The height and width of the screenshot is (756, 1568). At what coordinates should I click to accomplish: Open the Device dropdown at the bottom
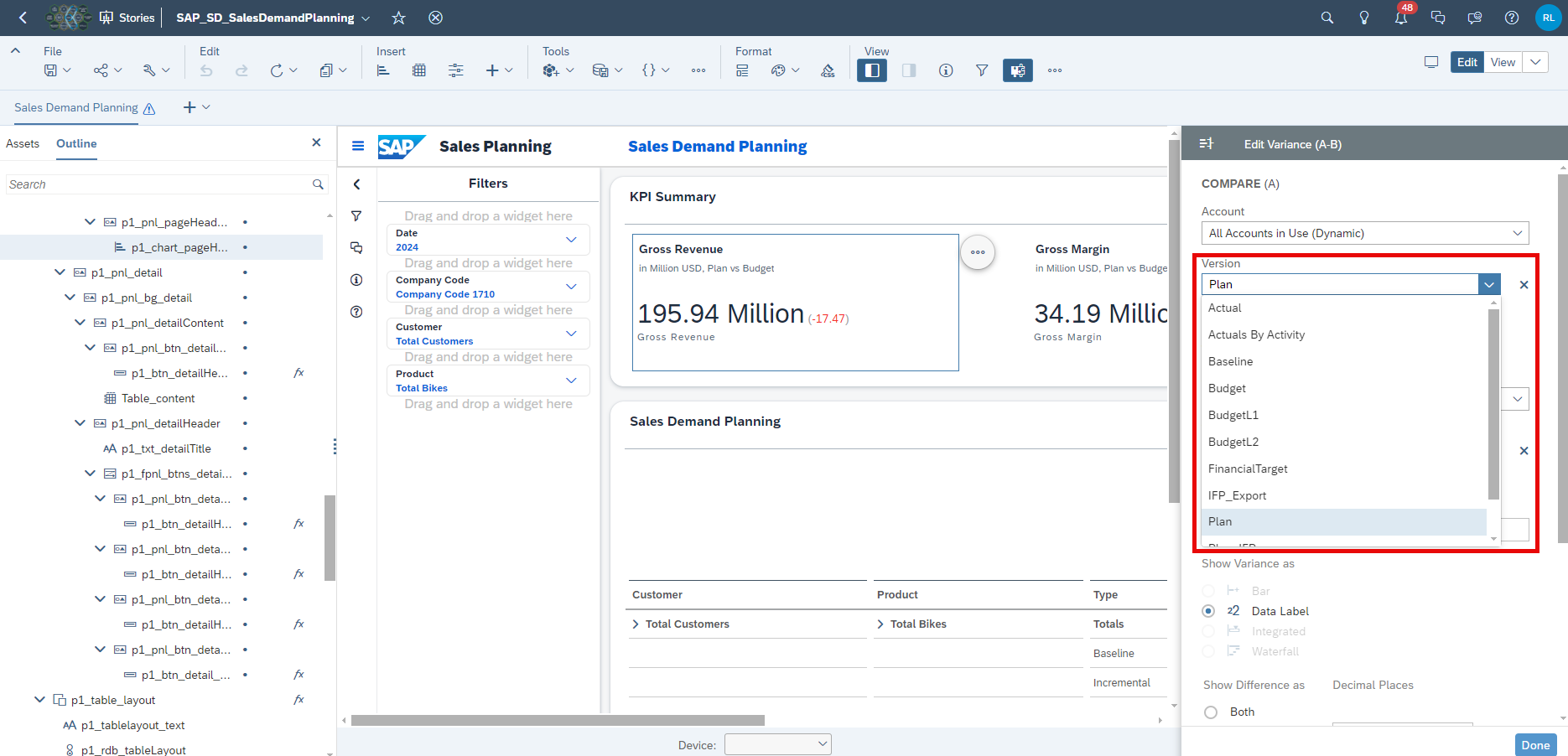pyautogui.click(x=778, y=744)
